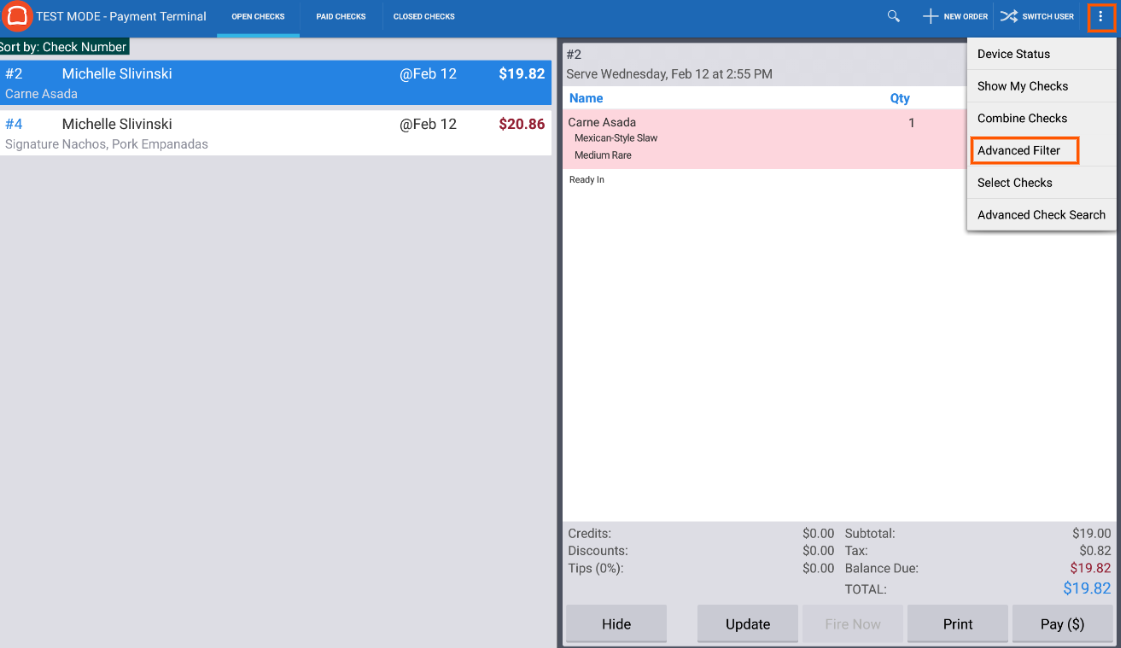The height and width of the screenshot is (648, 1121).
Task: Choose Combine Checks
Action: click(x=1022, y=118)
